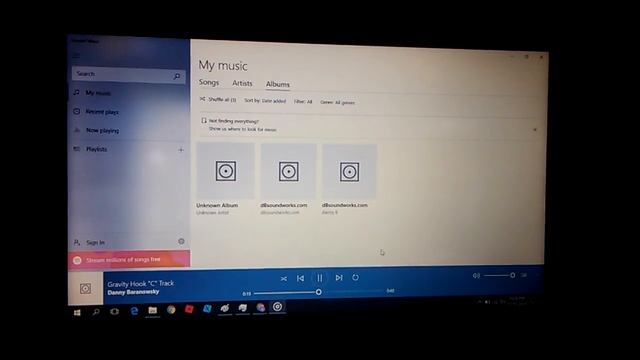Viewport: 640px width, 360px height.
Task: Open the Sort by Date added dropdown
Action: coord(265,101)
